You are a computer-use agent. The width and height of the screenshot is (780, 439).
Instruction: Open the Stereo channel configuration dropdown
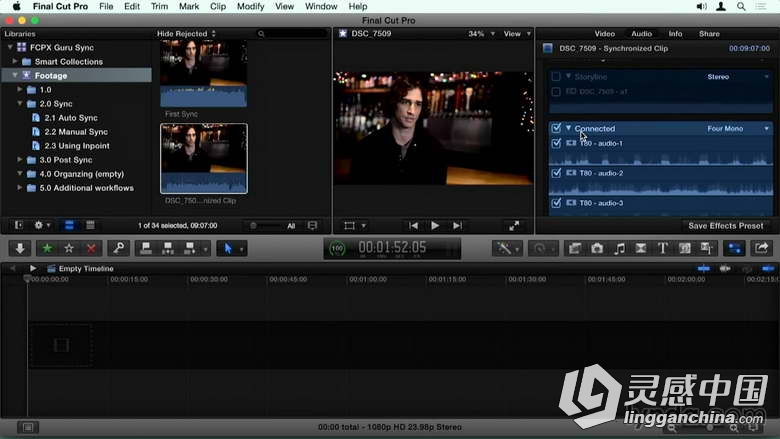(x=738, y=77)
